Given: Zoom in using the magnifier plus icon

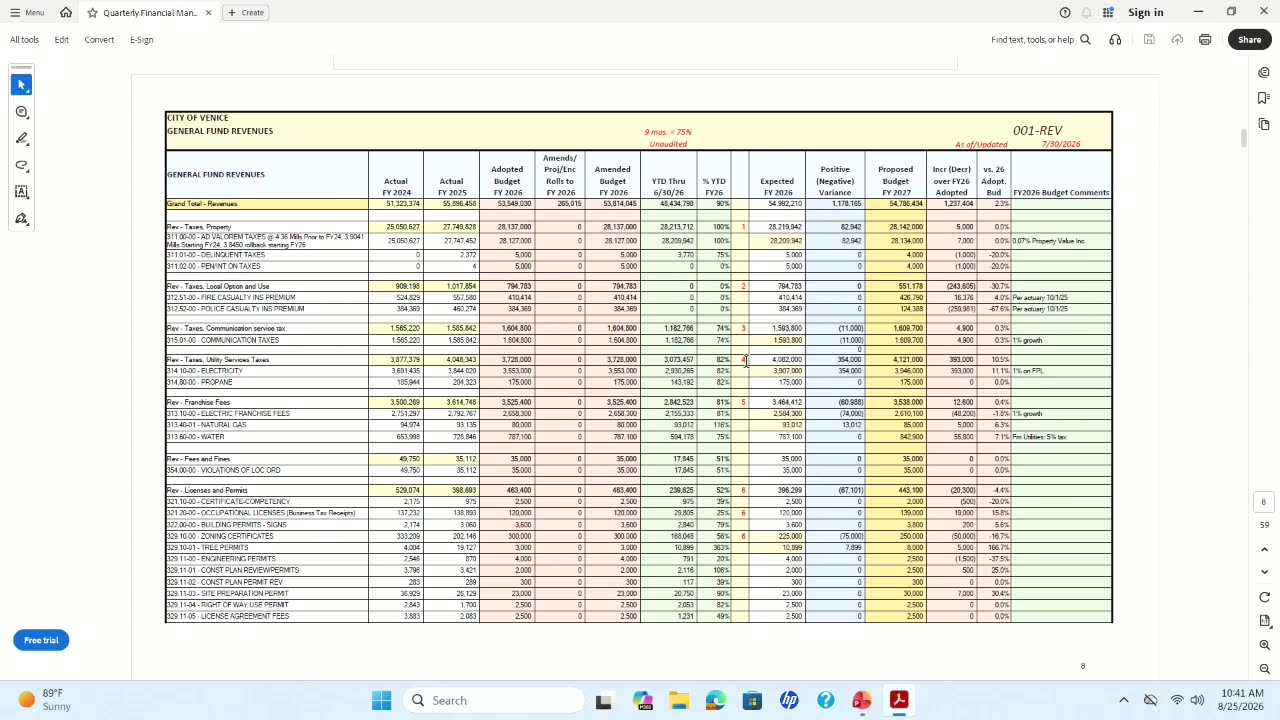Looking at the screenshot, I should (1265, 645).
